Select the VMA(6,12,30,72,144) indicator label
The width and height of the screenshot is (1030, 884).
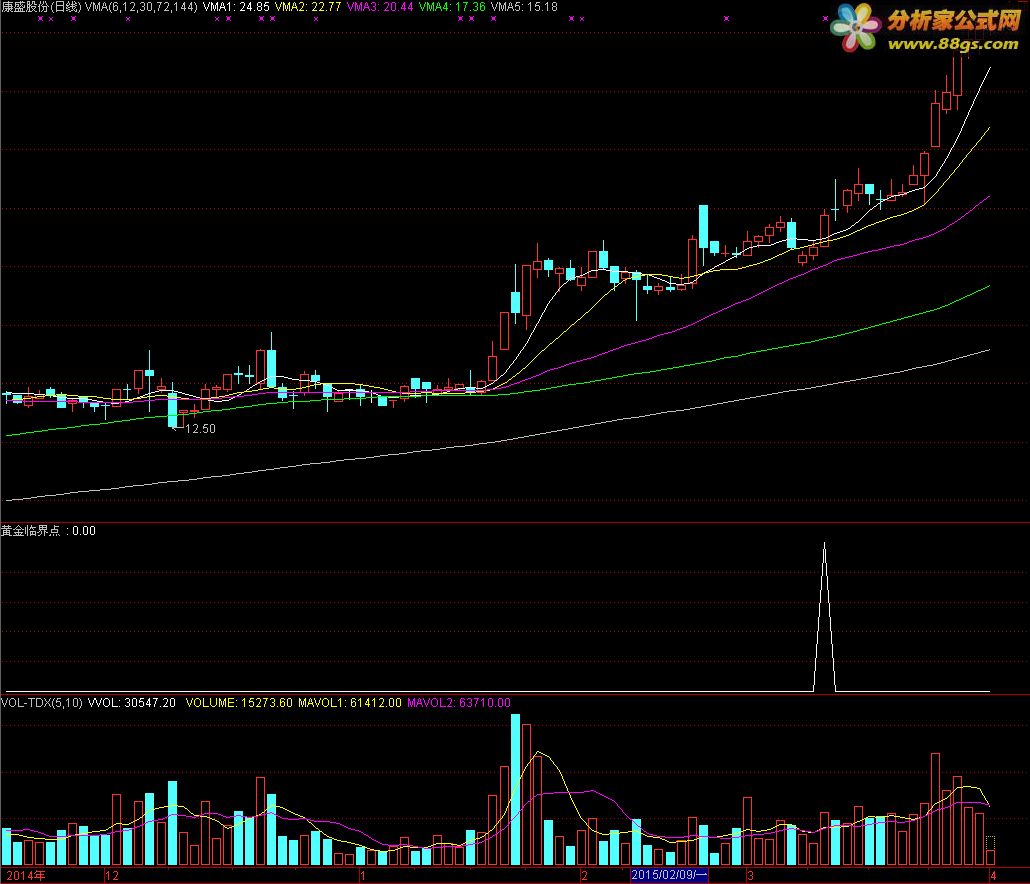pos(141,7)
